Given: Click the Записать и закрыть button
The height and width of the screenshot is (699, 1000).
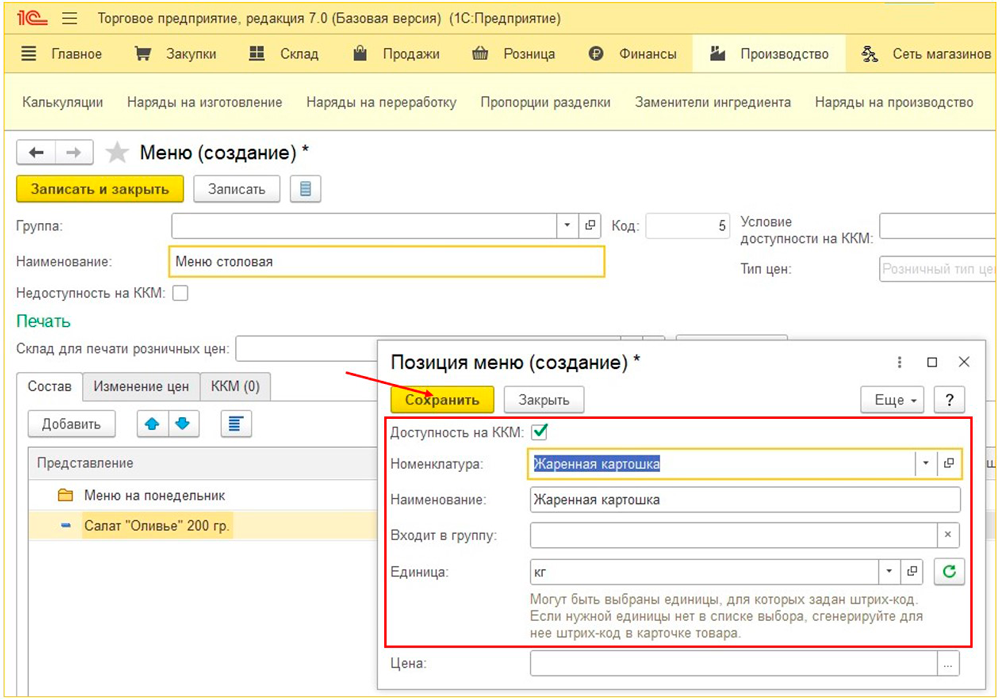Looking at the screenshot, I should [100, 189].
